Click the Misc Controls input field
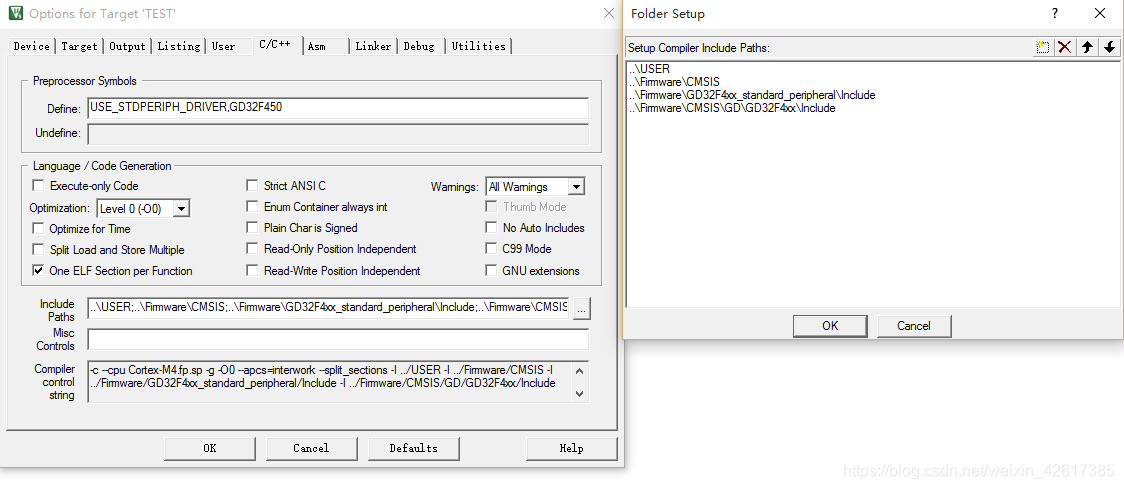Image resolution: width=1124 pixels, height=489 pixels. pos(338,339)
